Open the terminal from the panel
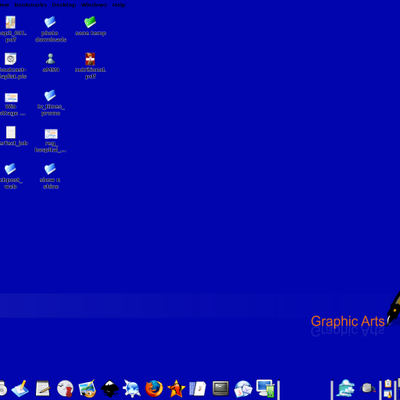Screen dimensions: 400x400 pos(221,389)
